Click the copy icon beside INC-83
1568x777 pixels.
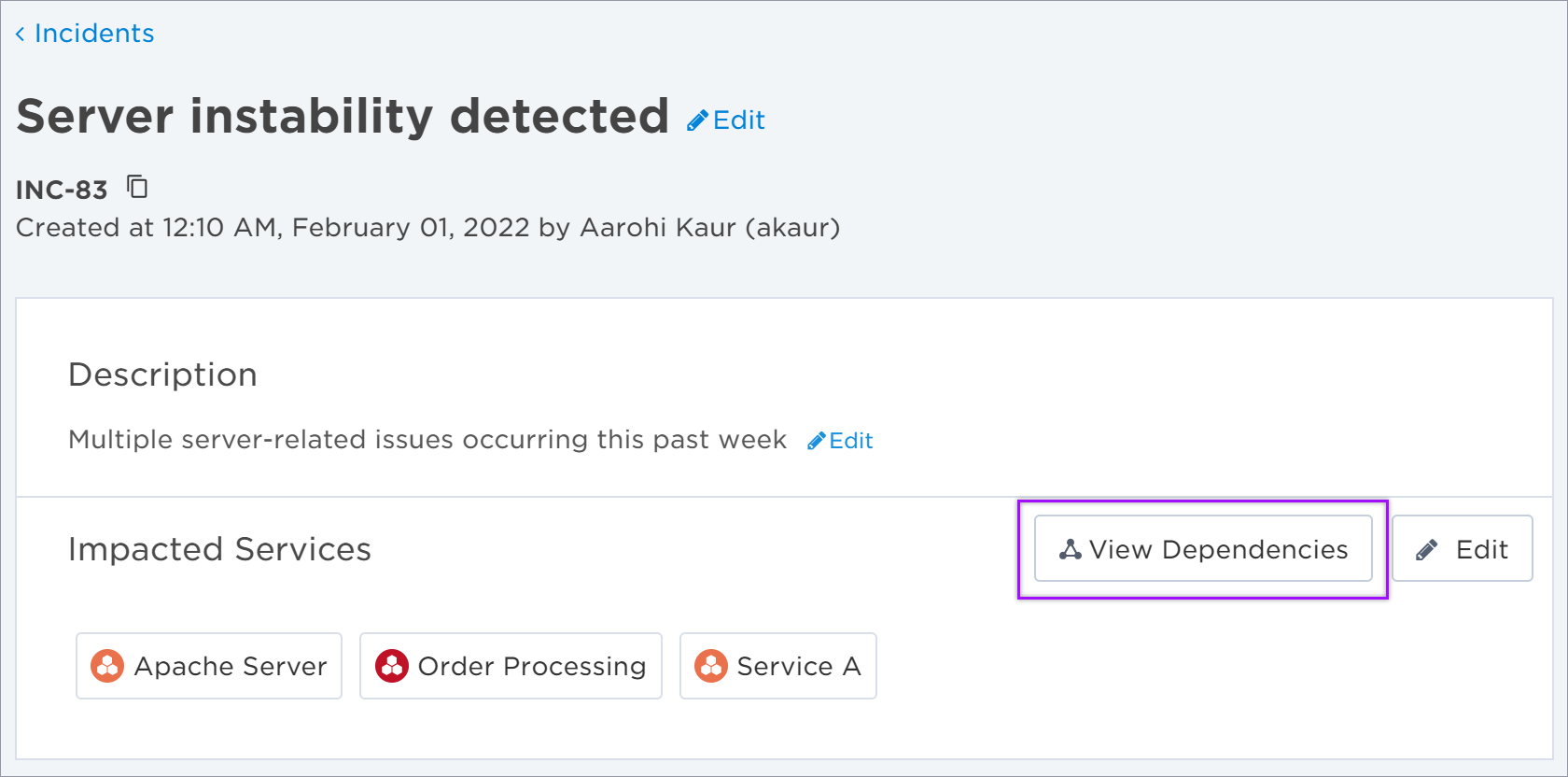pyautogui.click(x=137, y=187)
